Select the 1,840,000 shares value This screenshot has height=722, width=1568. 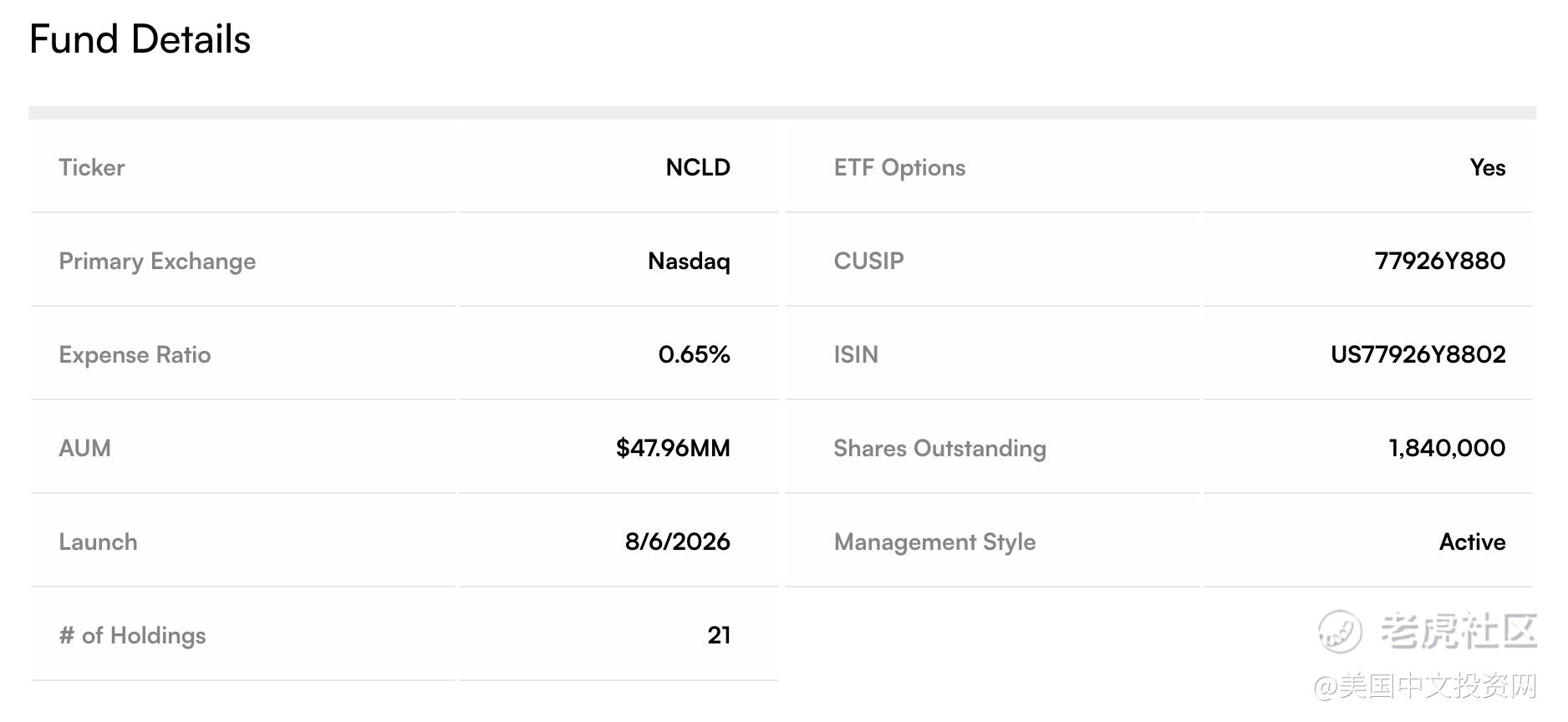1447,448
